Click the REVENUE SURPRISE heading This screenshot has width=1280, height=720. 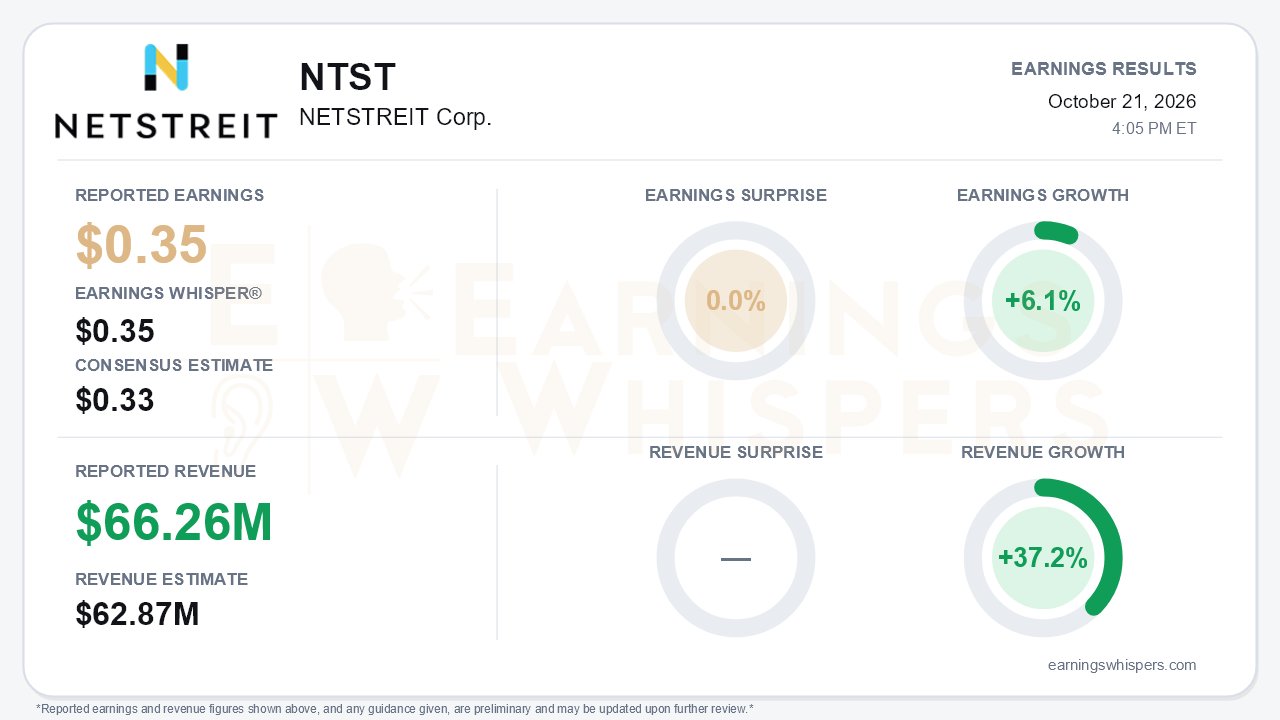[x=736, y=452]
